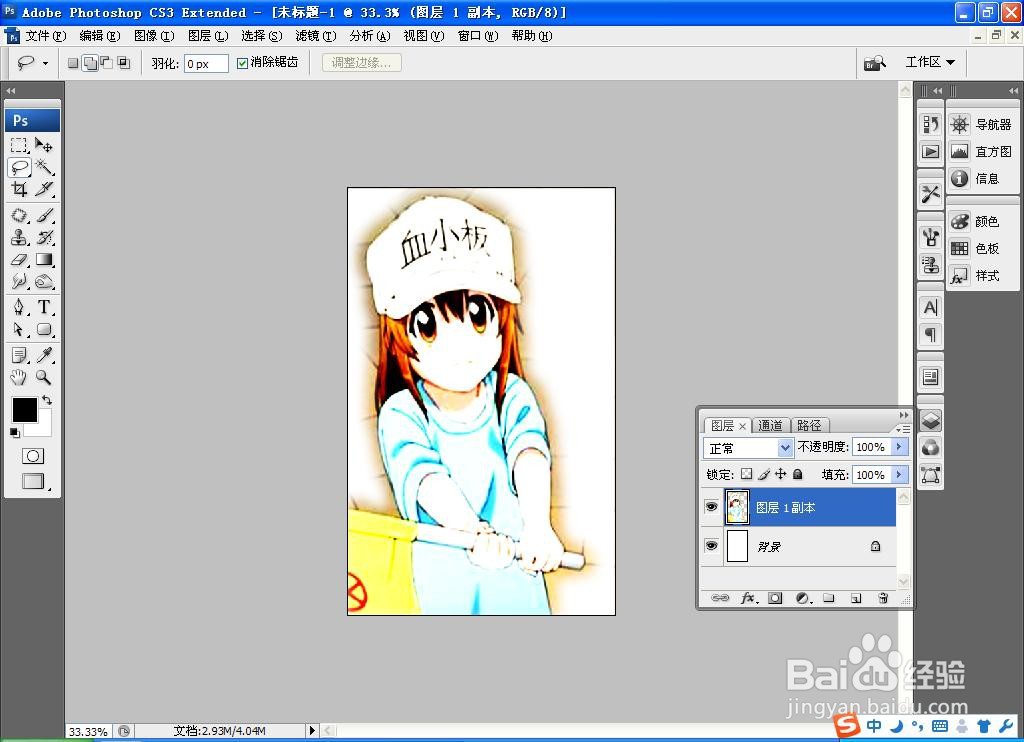The width and height of the screenshot is (1024, 742).
Task: Toggle lock image pixels
Action: point(763,474)
